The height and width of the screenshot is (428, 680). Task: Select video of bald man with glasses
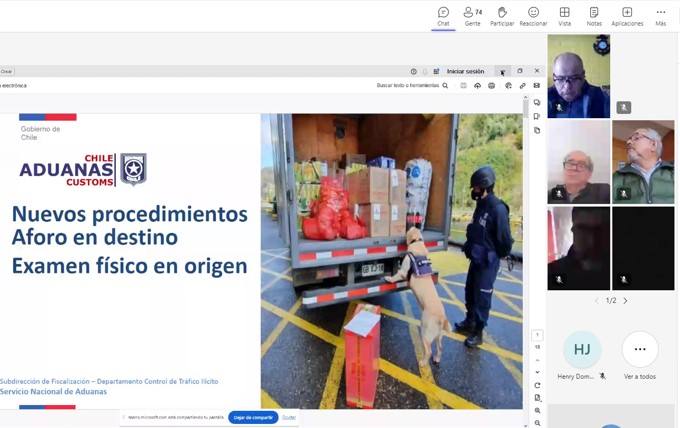[x=579, y=162]
